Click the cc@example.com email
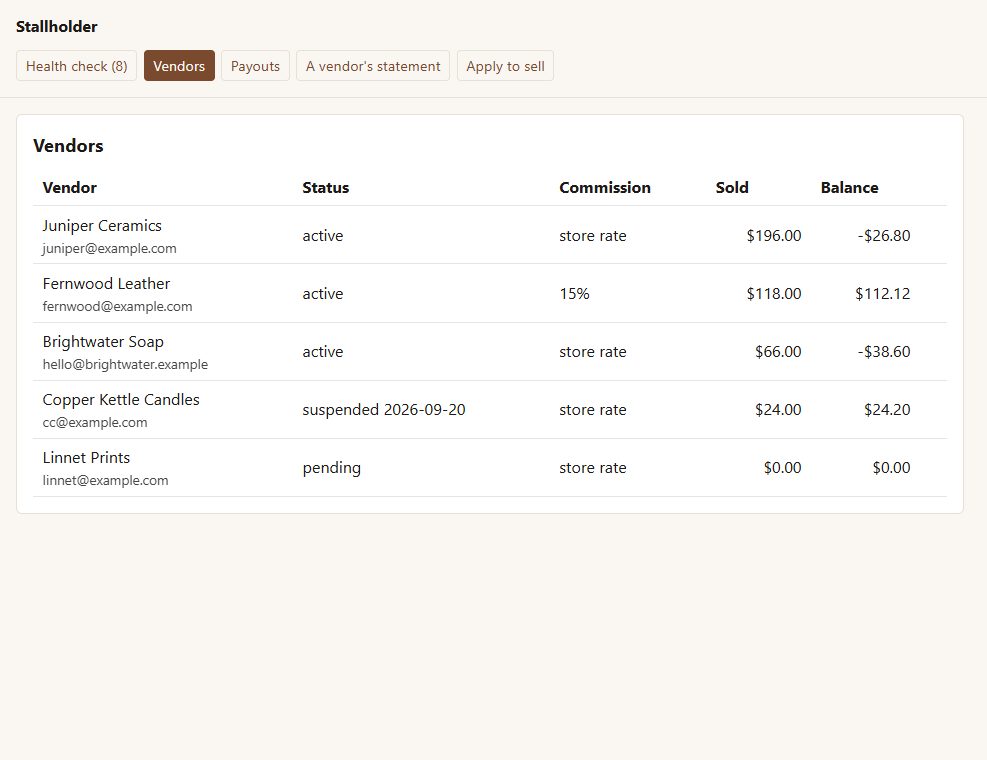This screenshot has width=987, height=760. [95, 423]
